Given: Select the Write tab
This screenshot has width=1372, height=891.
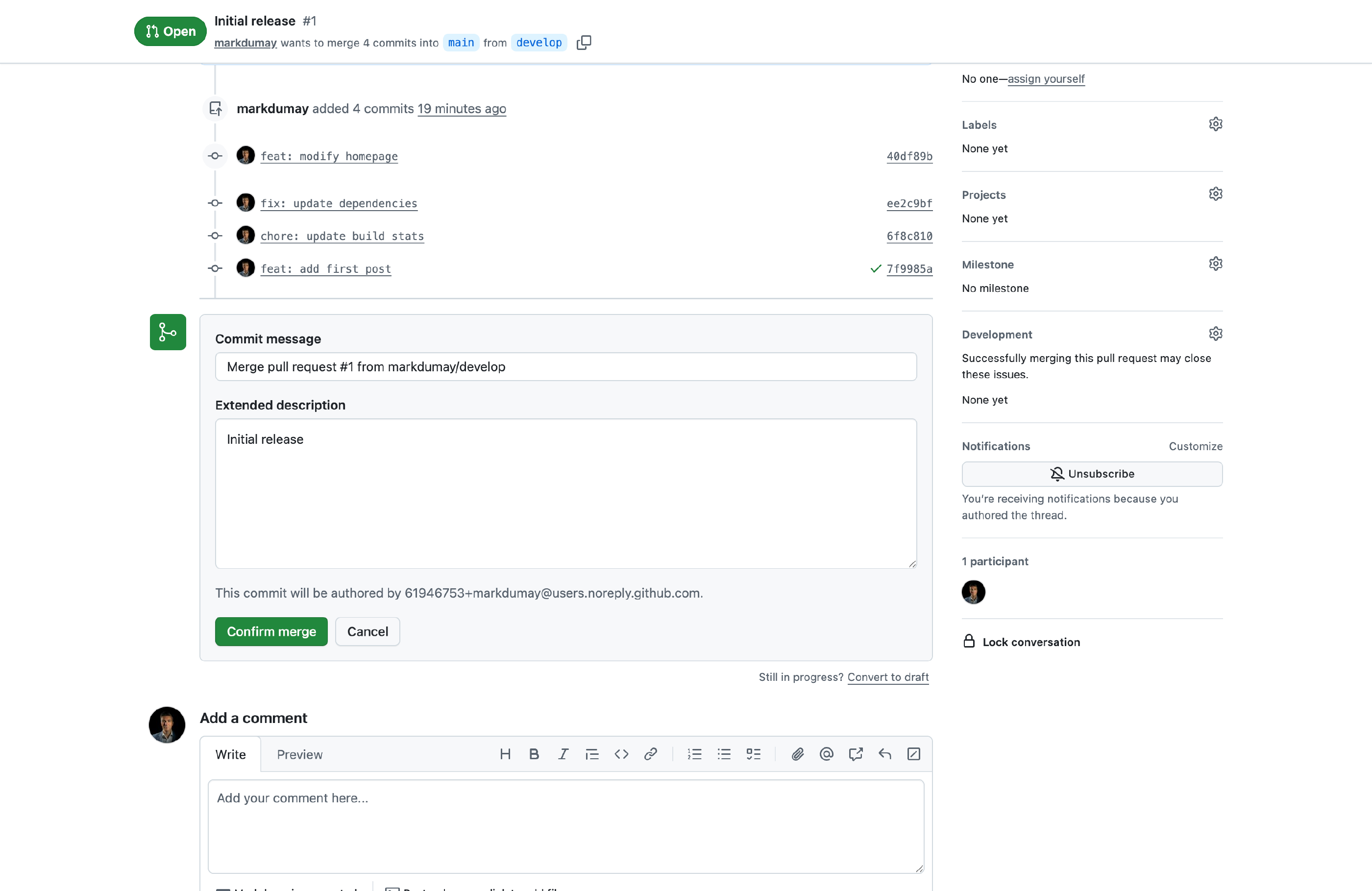Looking at the screenshot, I should 230,754.
